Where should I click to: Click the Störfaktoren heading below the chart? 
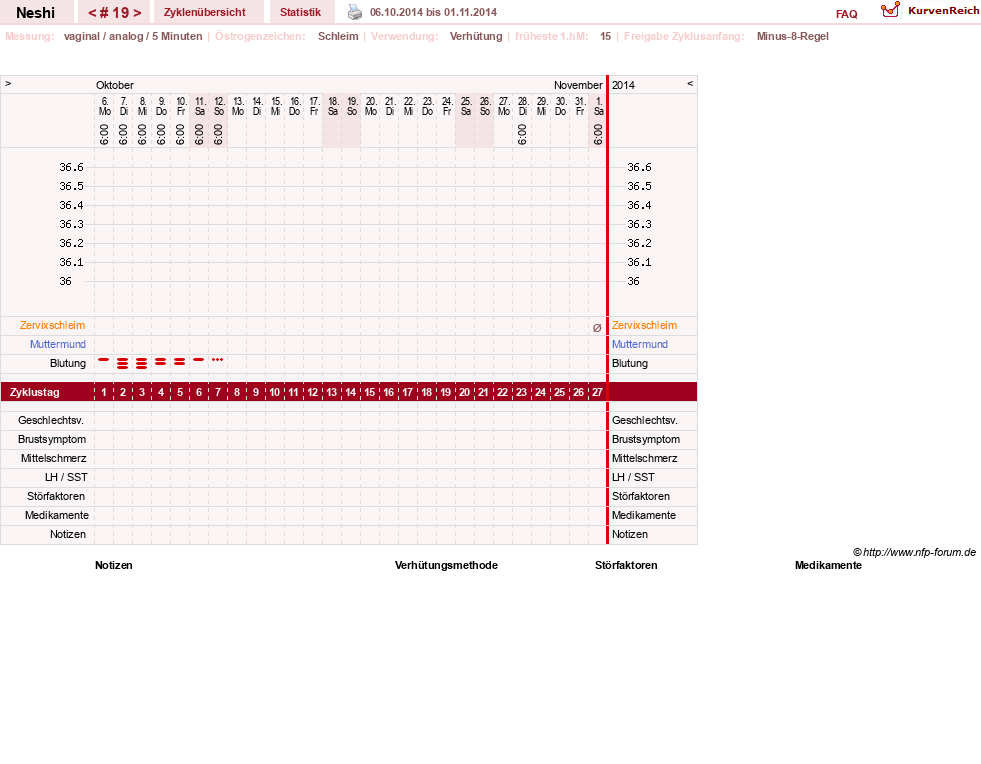(x=626, y=565)
